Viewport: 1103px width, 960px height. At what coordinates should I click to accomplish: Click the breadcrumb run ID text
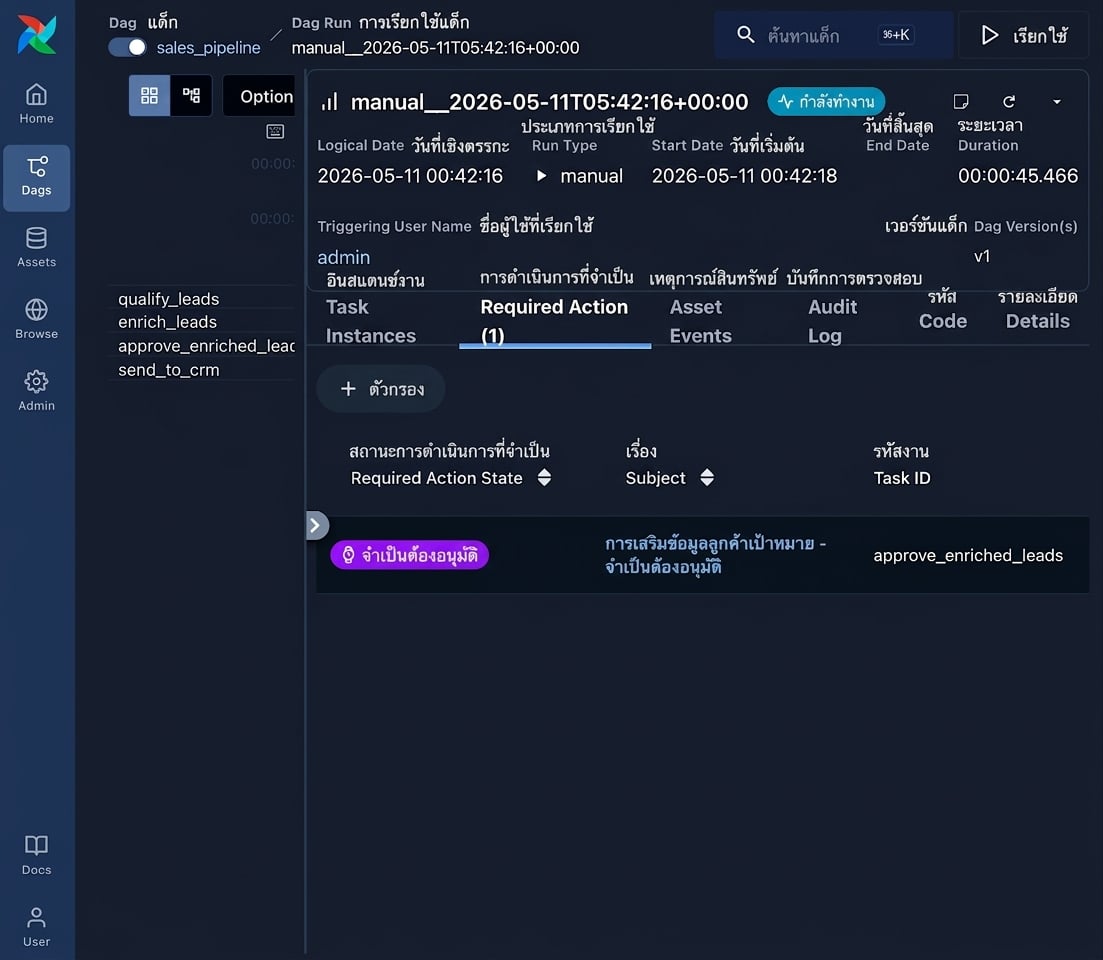(x=435, y=48)
